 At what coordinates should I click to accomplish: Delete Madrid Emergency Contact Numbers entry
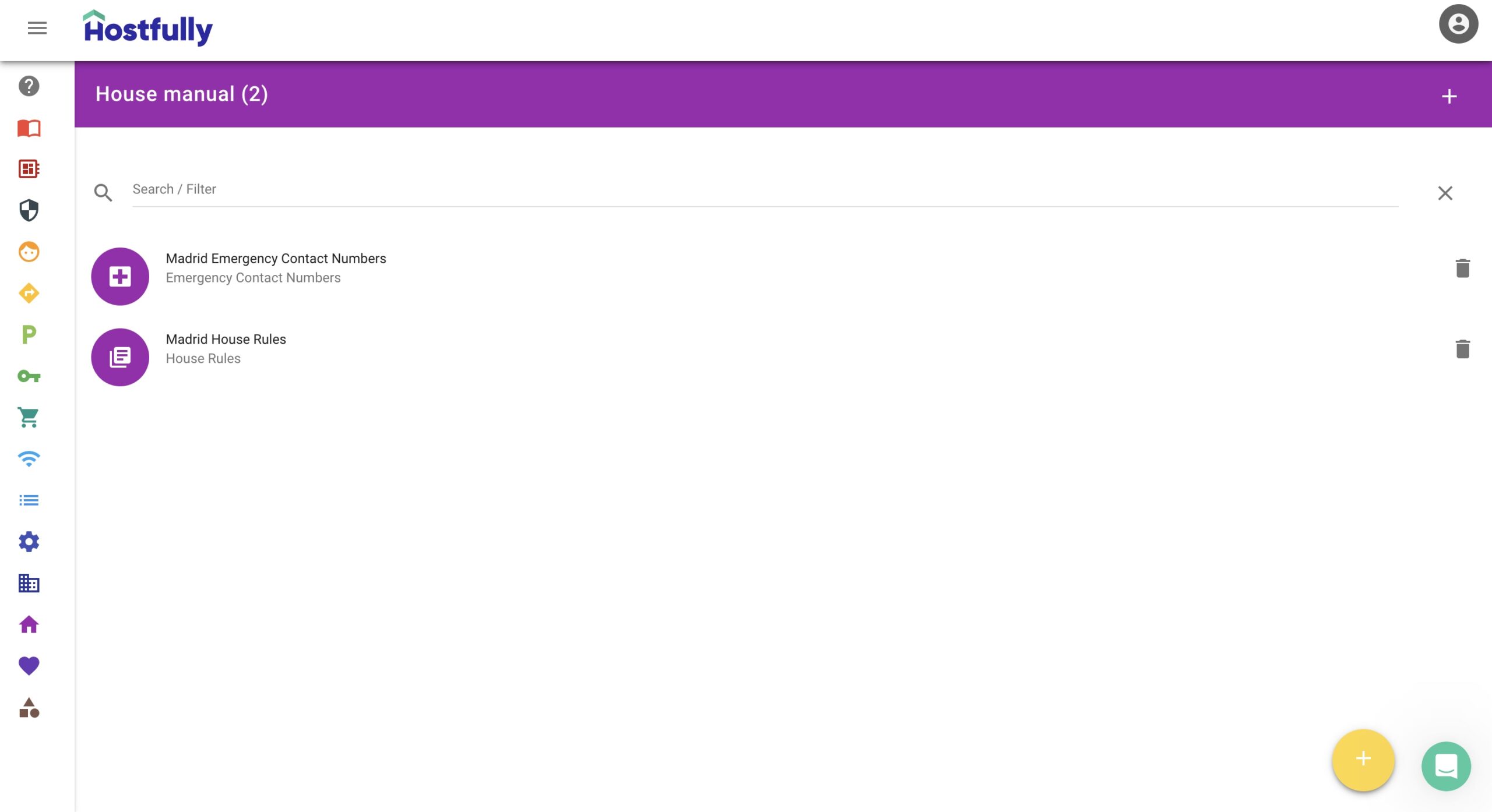coord(1462,269)
